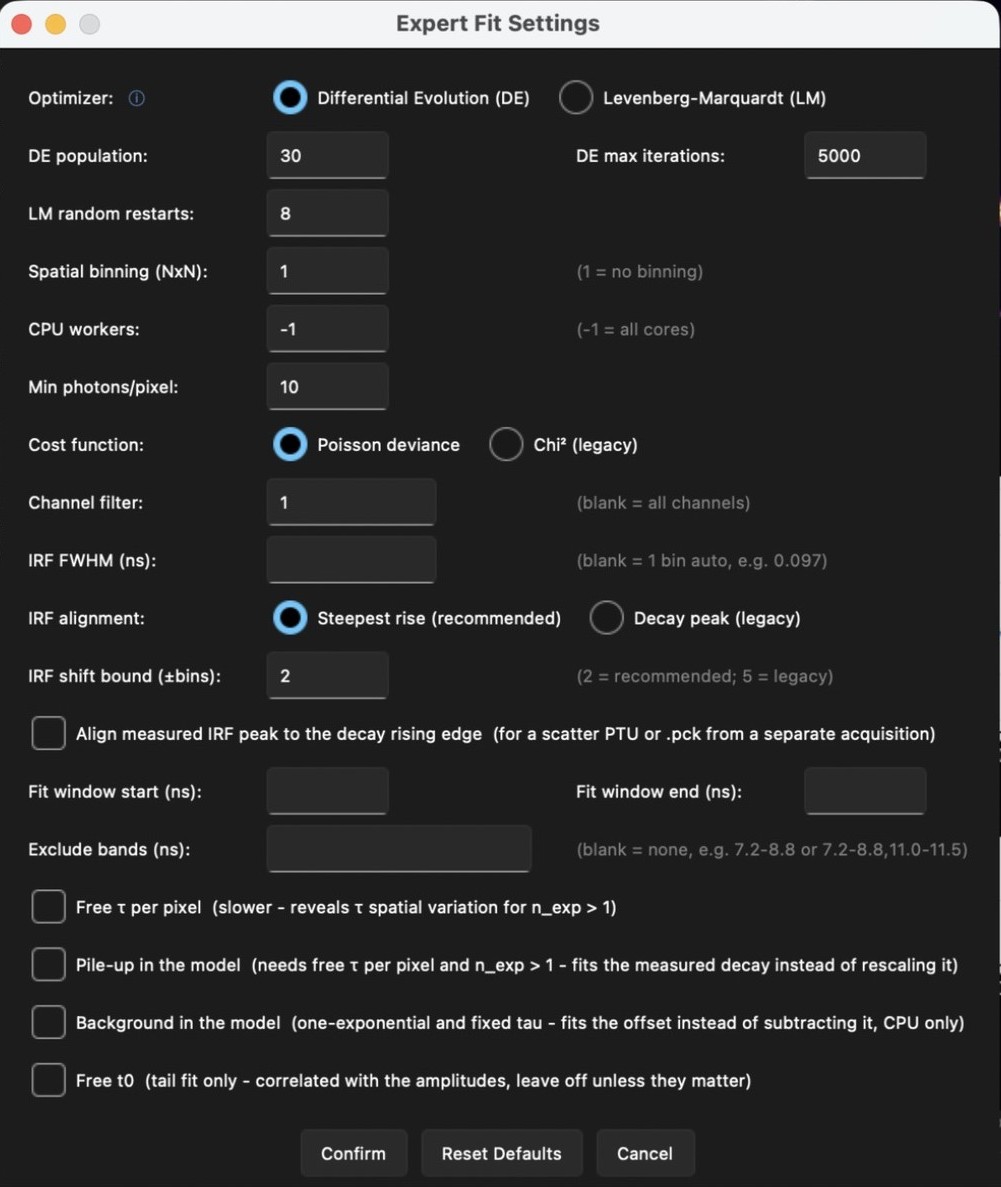Cancel the Expert Fit Settings dialog
The image size is (1001, 1187).
[644, 1153]
